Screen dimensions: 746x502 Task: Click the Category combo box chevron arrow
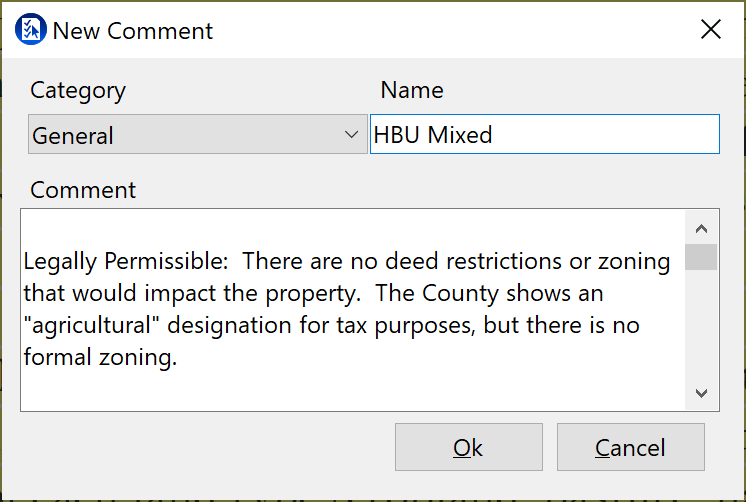351,135
